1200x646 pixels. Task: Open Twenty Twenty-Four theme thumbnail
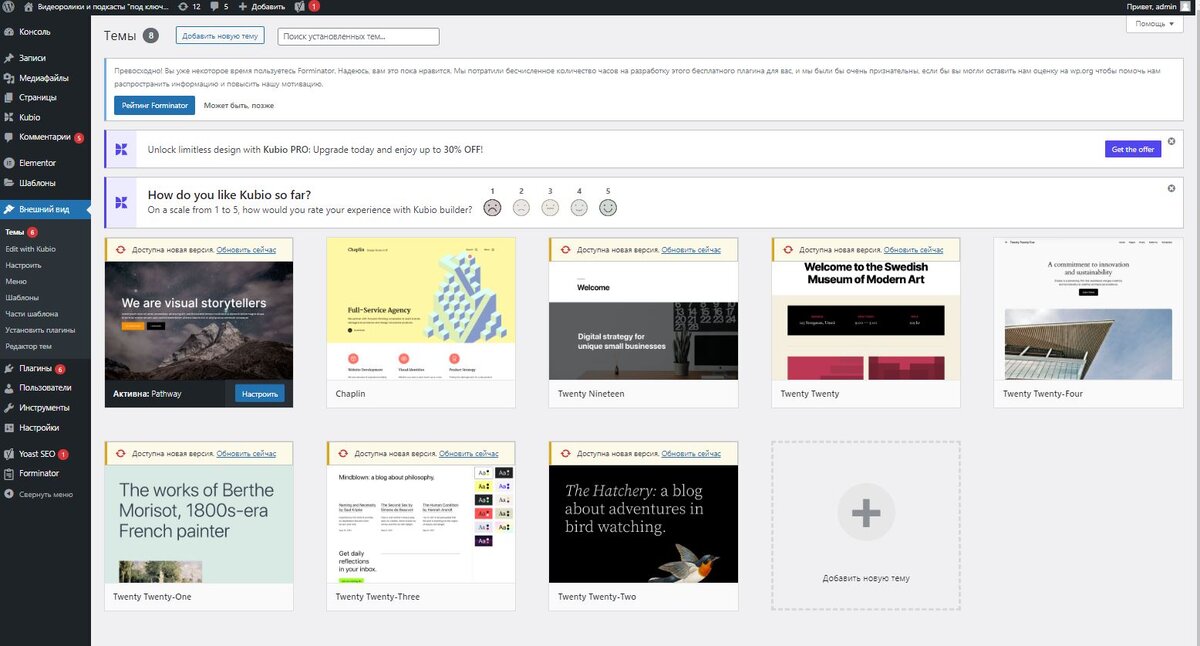coord(1088,309)
